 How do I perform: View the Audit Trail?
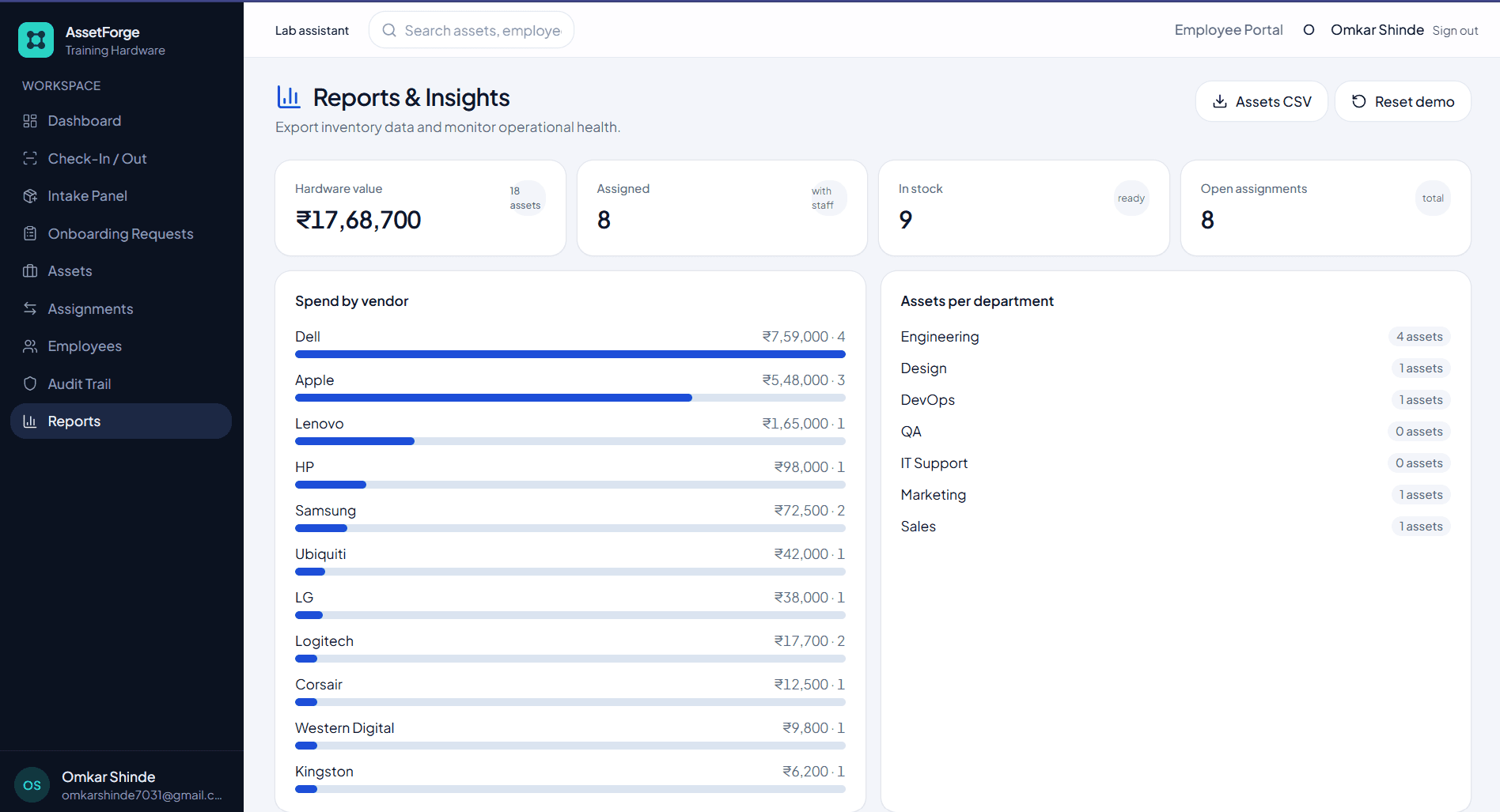(x=121, y=383)
